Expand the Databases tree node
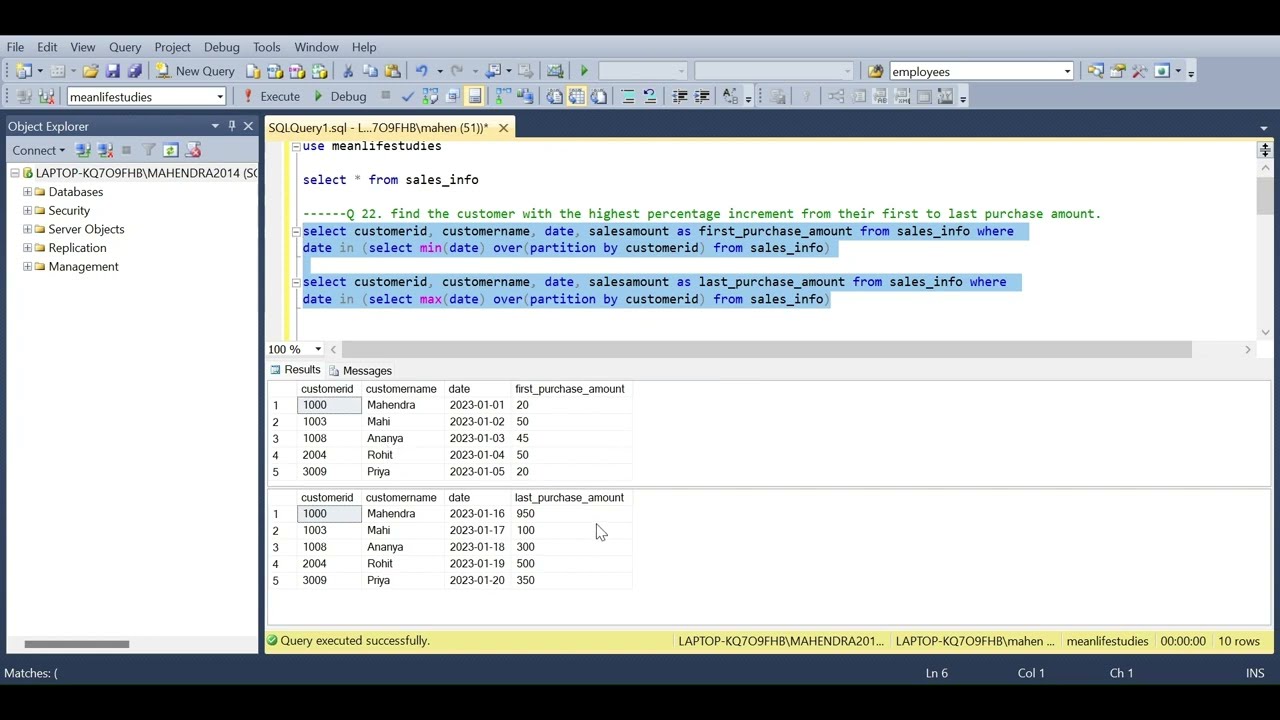 click(x=27, y=192)
